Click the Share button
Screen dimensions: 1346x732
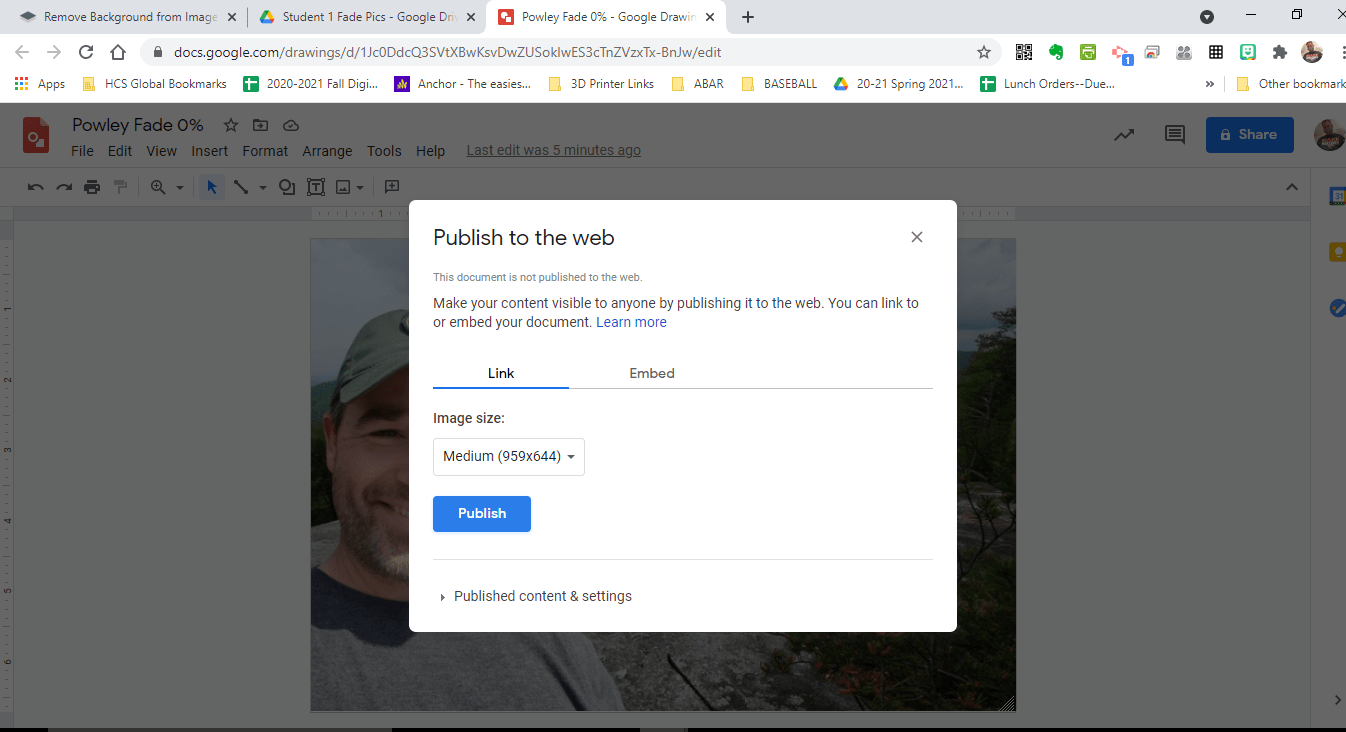tap(1249, 134)
